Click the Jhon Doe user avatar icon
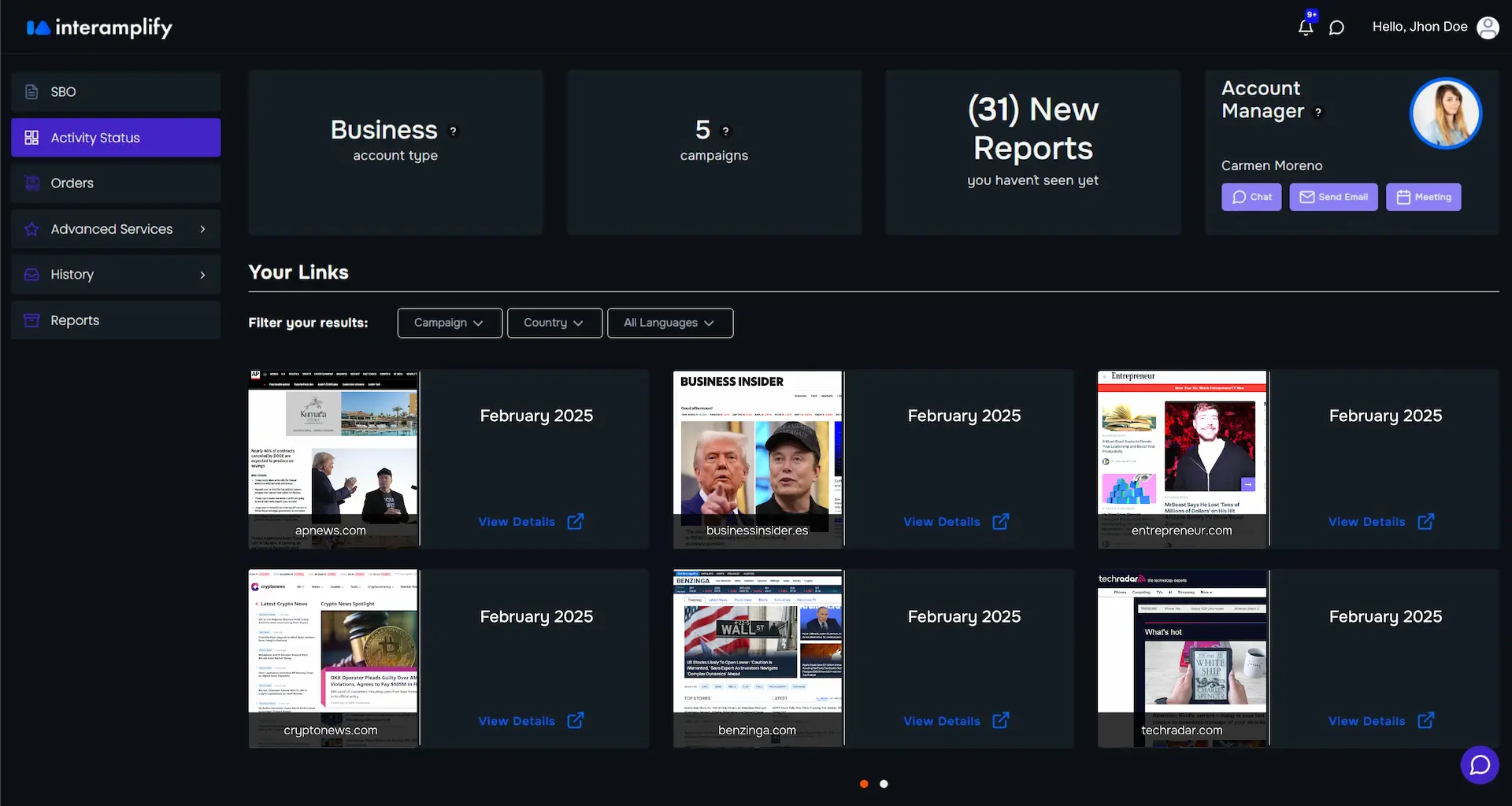1512x806 pixels. coord(1488,28)
